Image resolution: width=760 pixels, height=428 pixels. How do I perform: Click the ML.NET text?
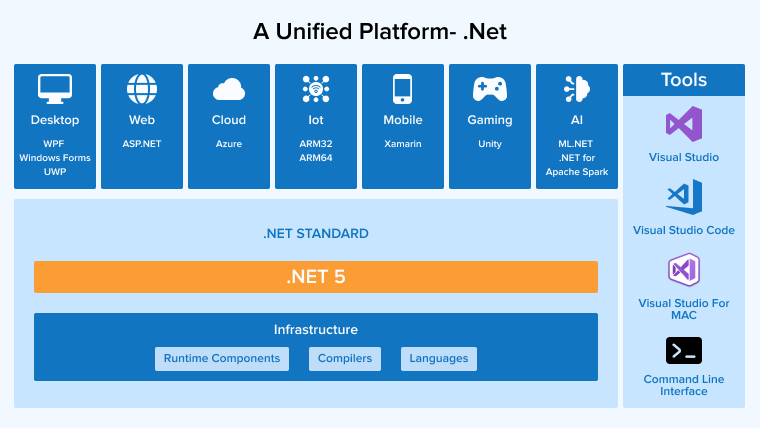coord(575,144)
